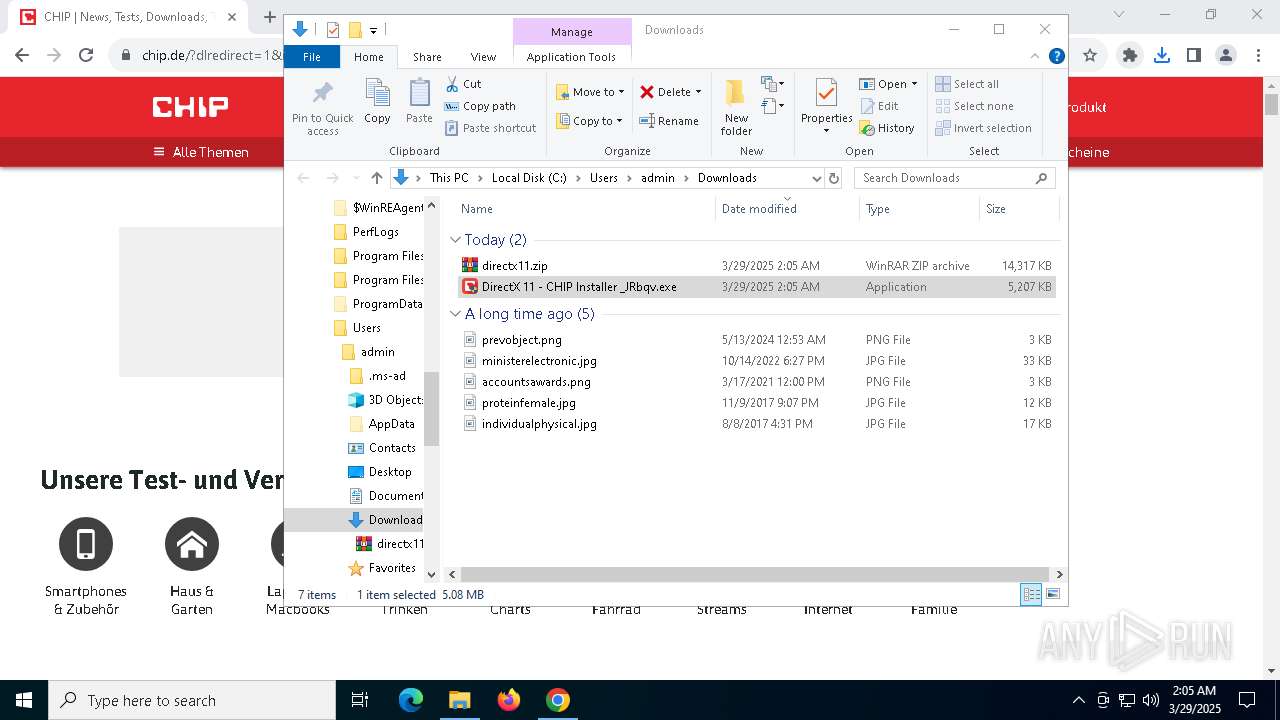
Task: Click Select none in ribbon
Action: coord(974,106)
